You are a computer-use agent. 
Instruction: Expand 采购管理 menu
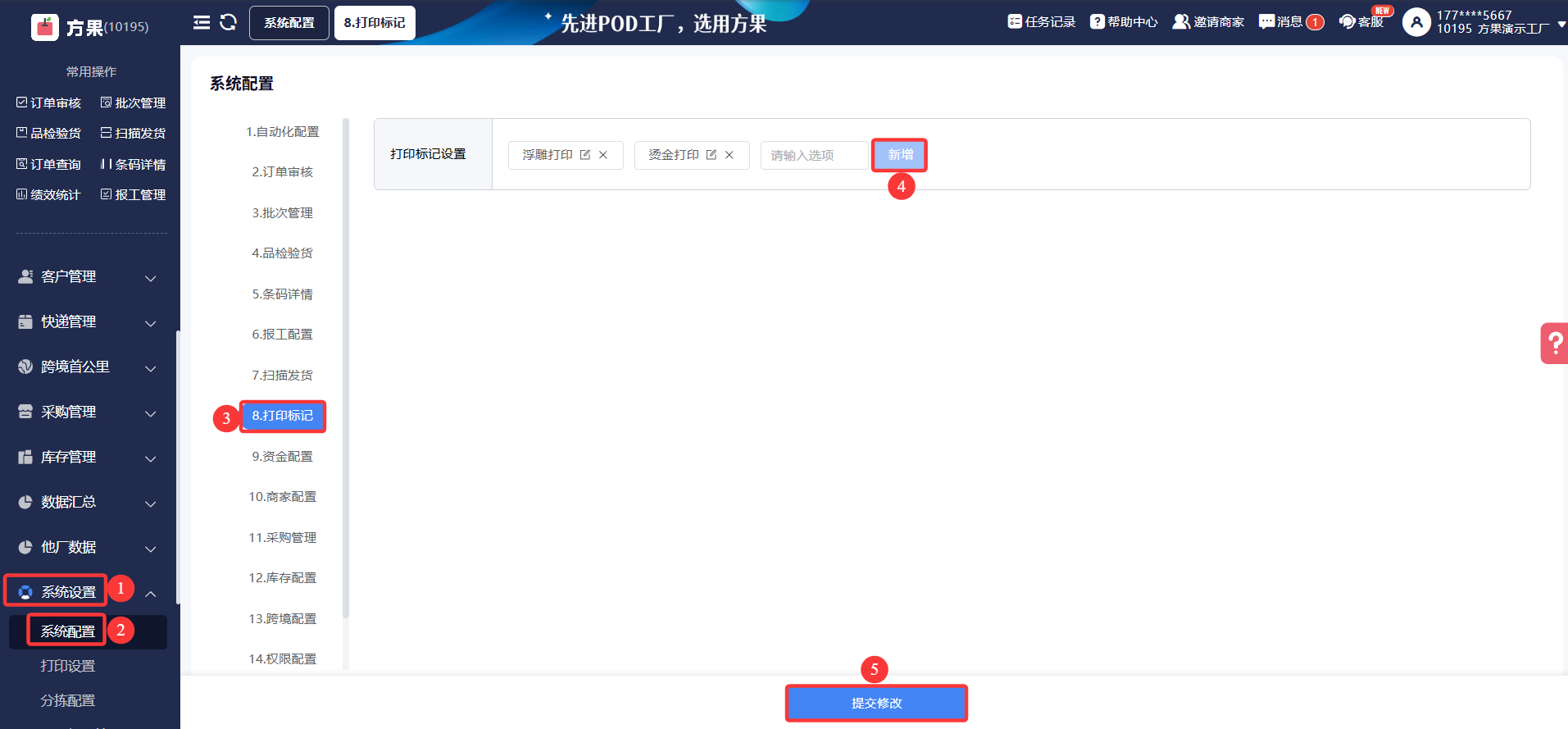tap(88, 412)
